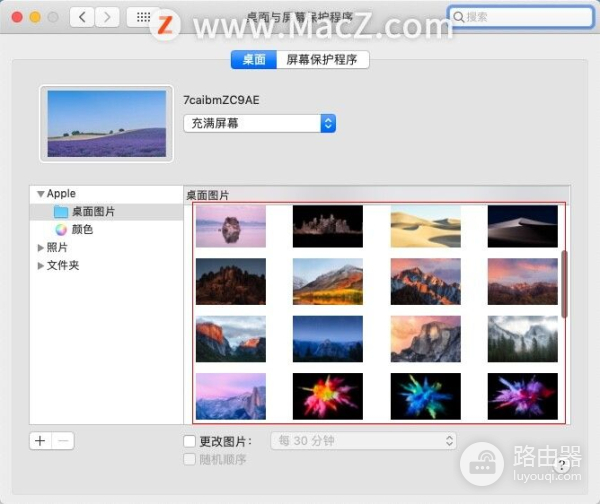
Task: Choose the dark night lake rocks wallpaper
Action: (x=328, y=226)
